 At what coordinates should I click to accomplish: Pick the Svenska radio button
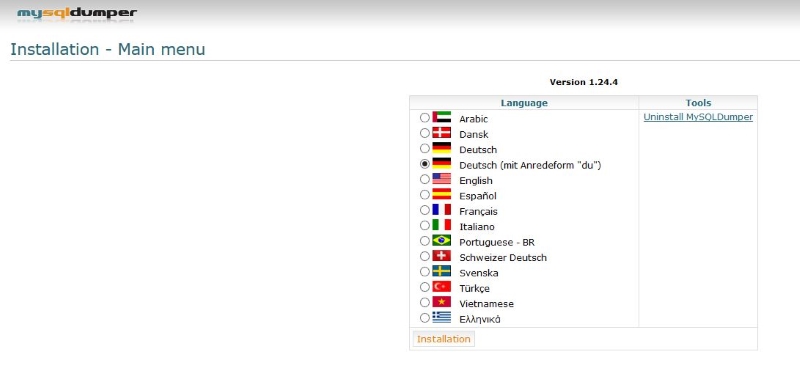click(x=424, y=271)
